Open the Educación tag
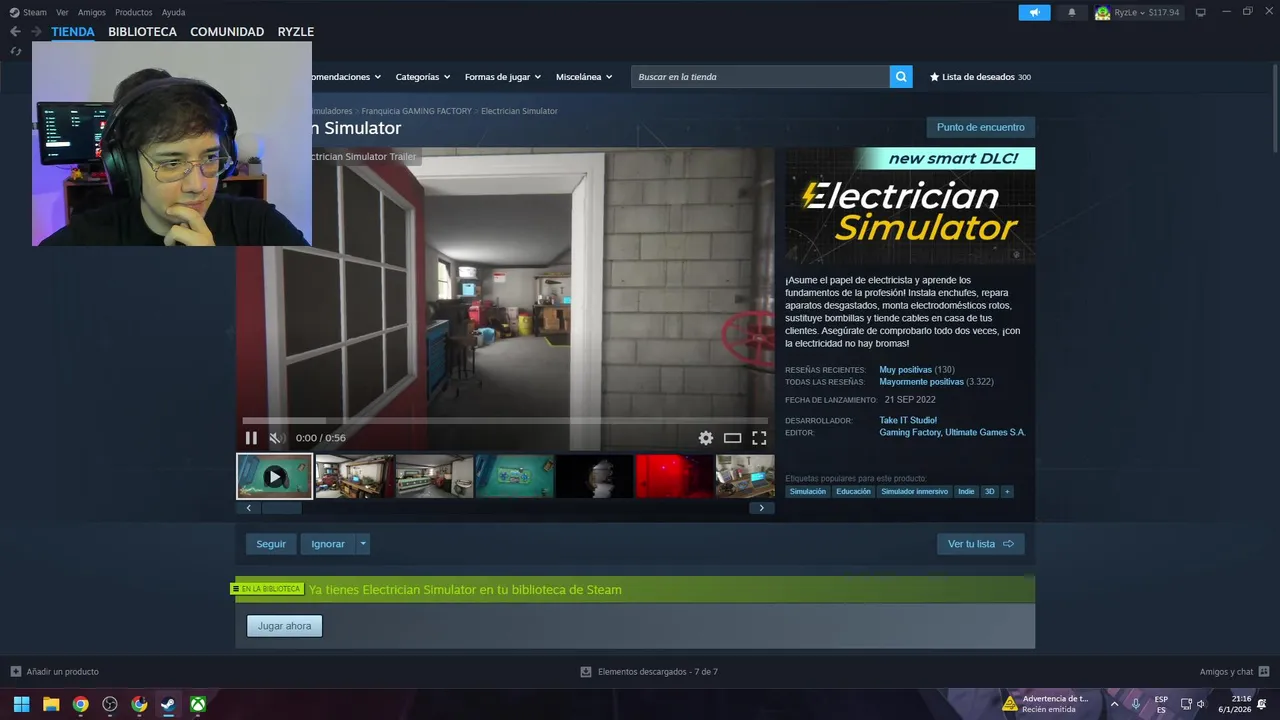Viewport: 1280px width, 720px height. [853, 491]
